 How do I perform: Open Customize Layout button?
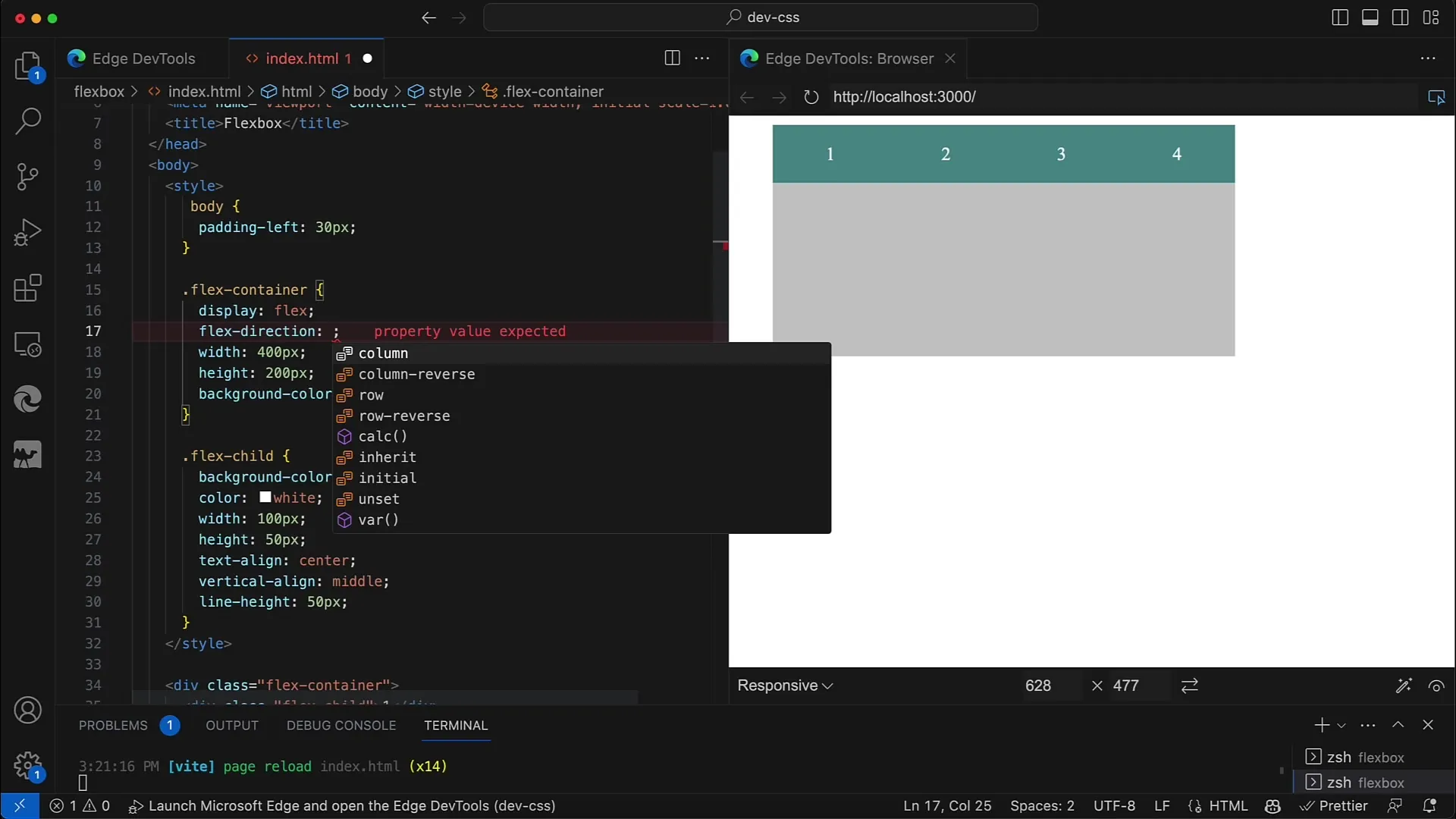[1431, 17]
